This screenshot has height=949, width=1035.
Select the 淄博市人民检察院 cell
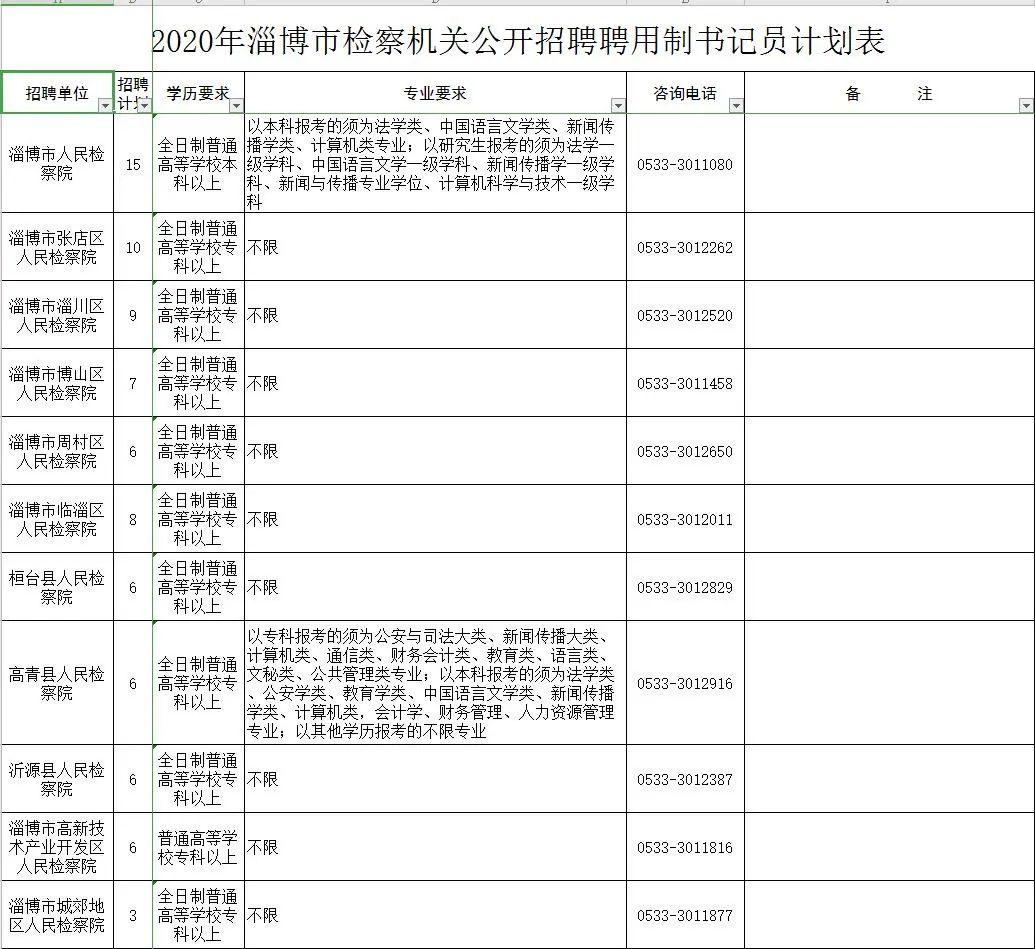[x=57, y=165]
